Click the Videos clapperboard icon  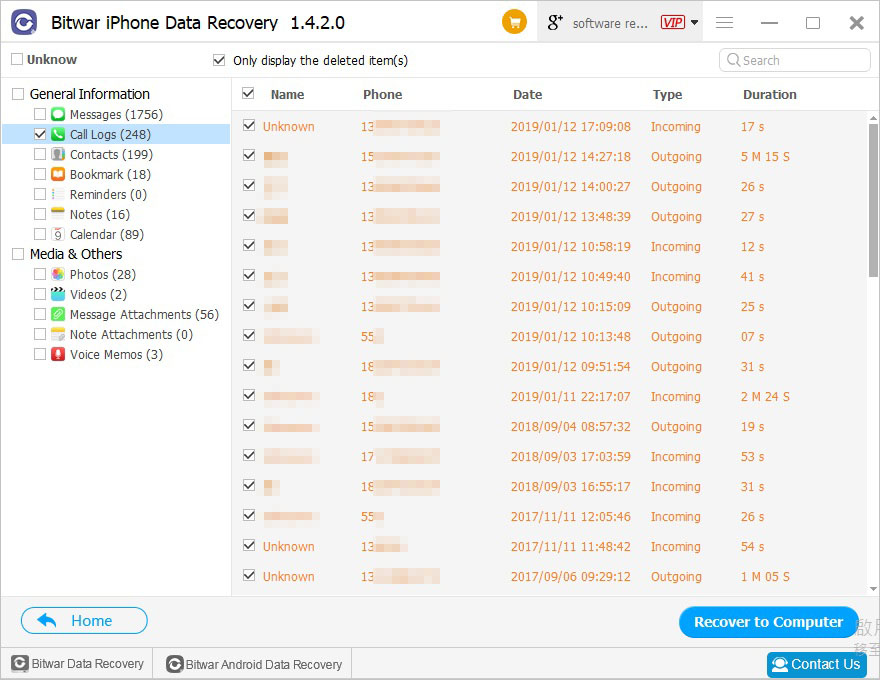pyautogui.click(x=58, y=294)
